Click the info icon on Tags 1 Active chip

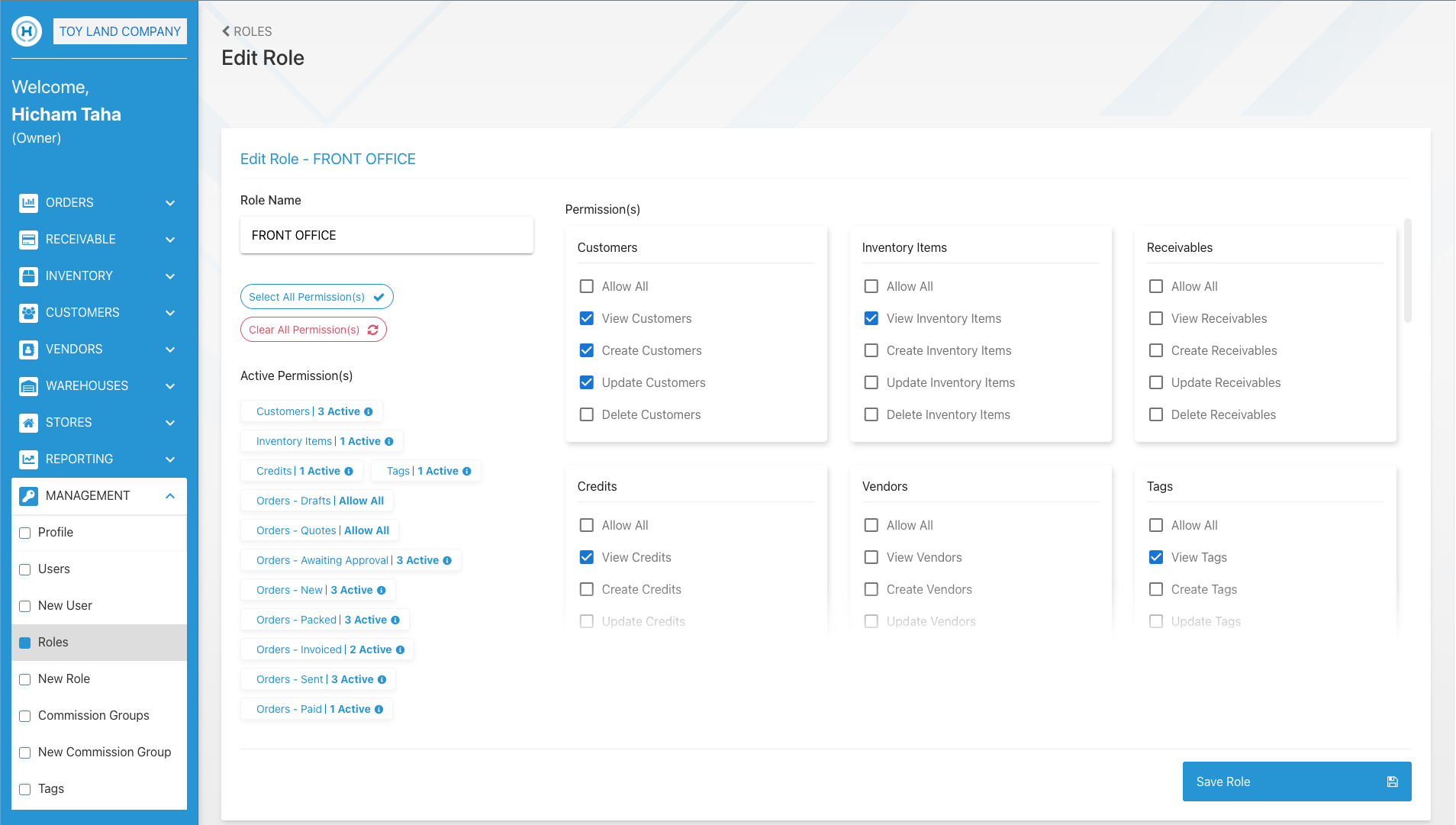point(467,471)
